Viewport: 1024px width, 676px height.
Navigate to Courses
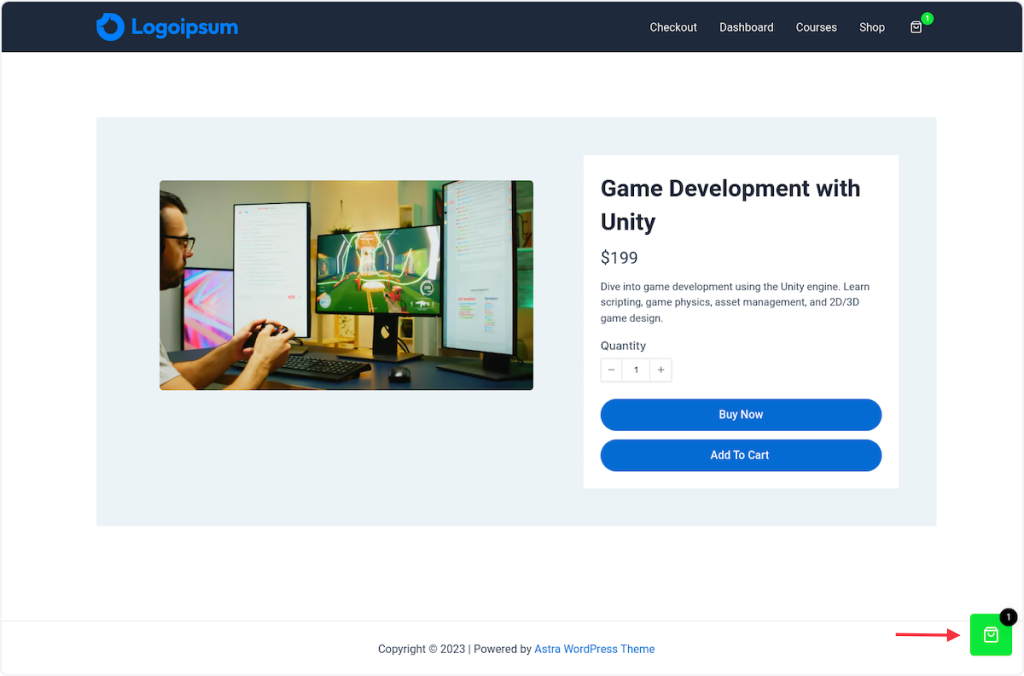[816, 27]
